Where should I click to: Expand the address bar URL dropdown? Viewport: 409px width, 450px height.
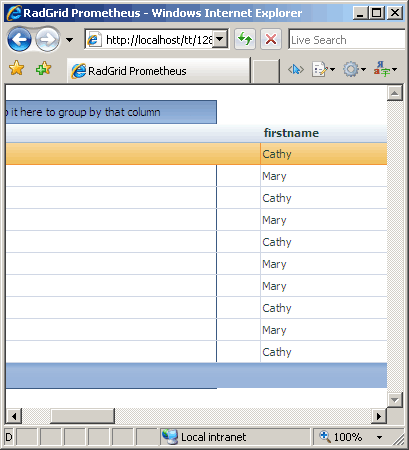tap(220, 40)
